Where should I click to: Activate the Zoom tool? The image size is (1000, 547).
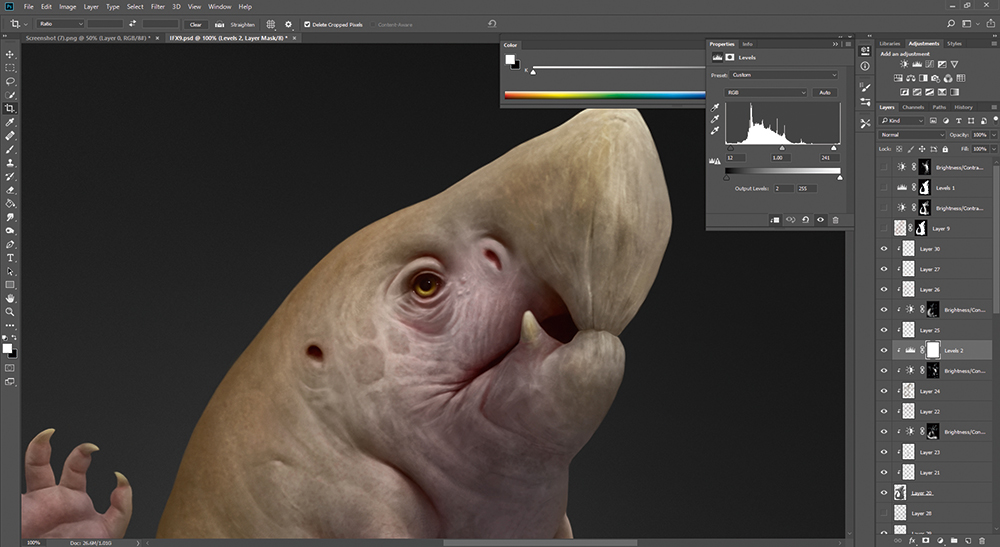coord(10,312)
